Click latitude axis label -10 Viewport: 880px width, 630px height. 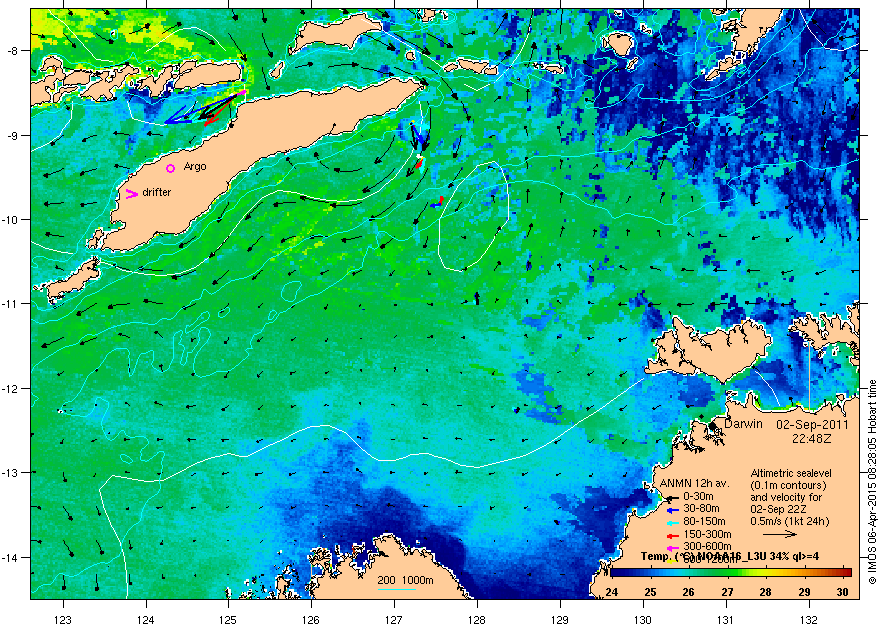[x=11, y=220]
